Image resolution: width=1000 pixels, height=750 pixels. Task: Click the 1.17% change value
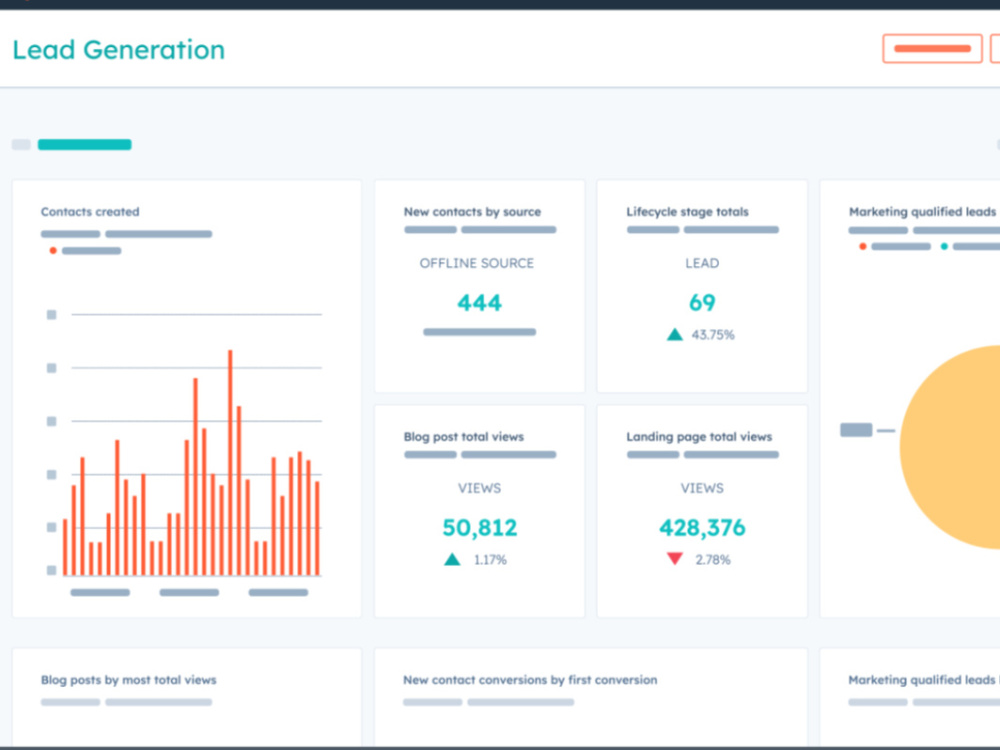coord(490,560)
